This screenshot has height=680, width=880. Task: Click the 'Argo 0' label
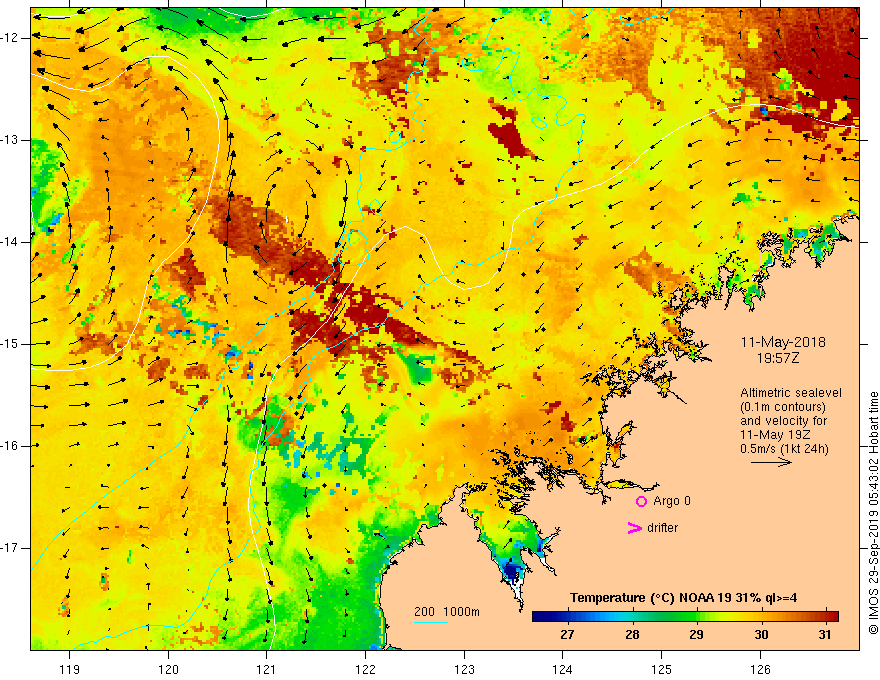[672, 501]
